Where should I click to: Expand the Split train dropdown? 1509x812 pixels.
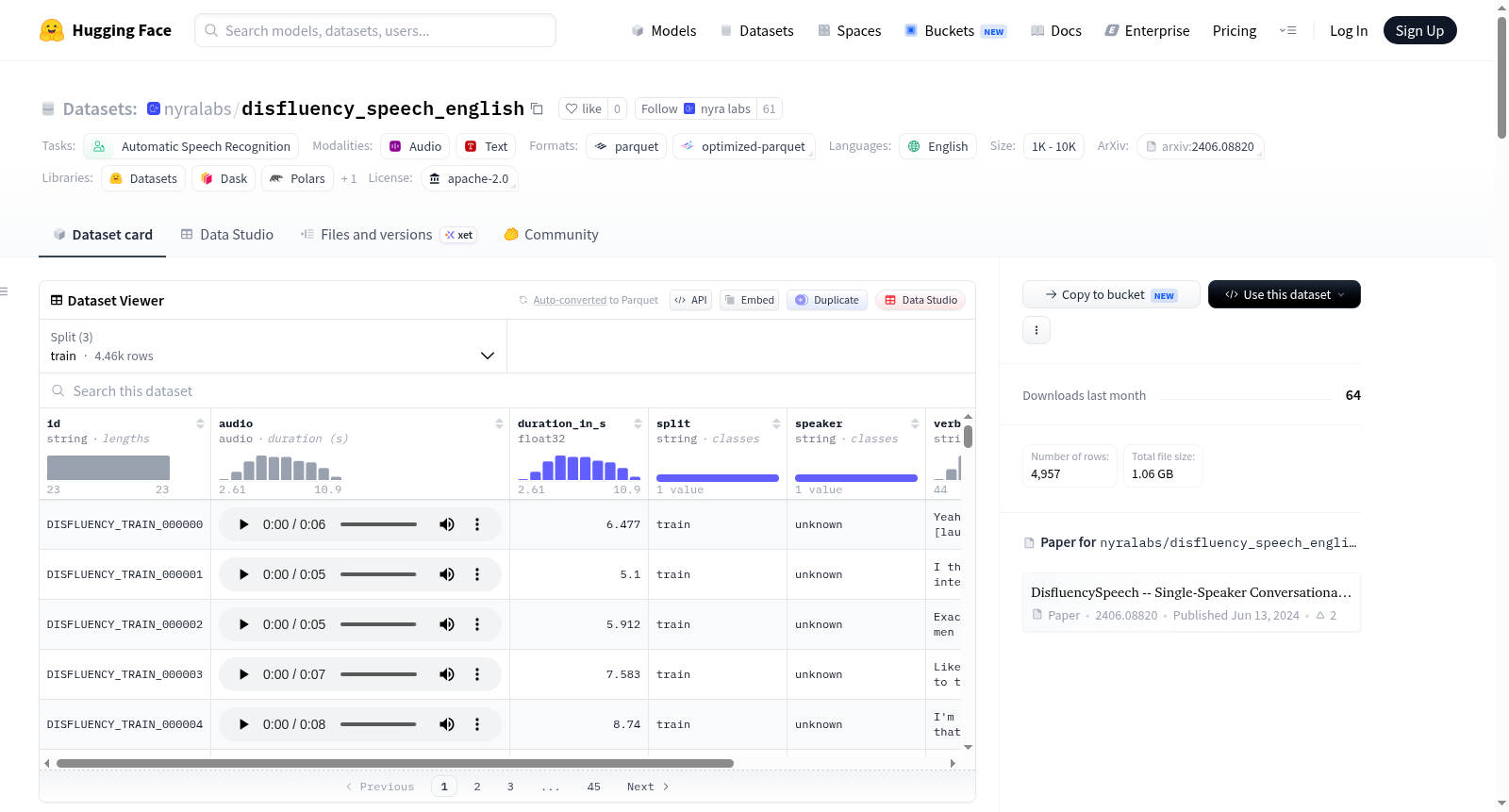point(273,346)
